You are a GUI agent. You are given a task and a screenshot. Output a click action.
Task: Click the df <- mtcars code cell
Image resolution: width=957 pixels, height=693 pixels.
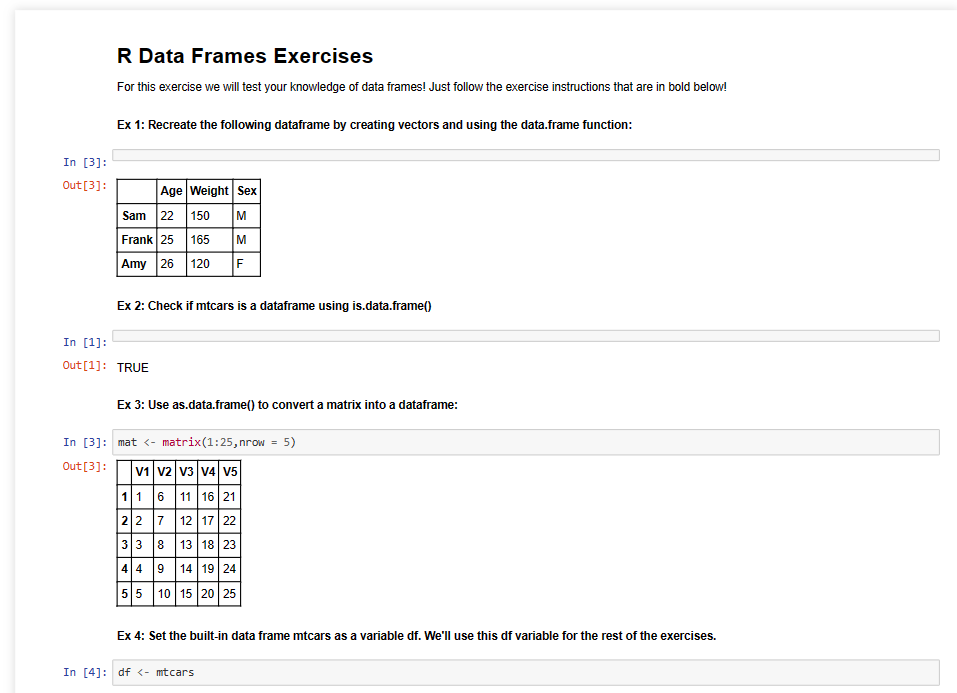(x=525, y=672)
